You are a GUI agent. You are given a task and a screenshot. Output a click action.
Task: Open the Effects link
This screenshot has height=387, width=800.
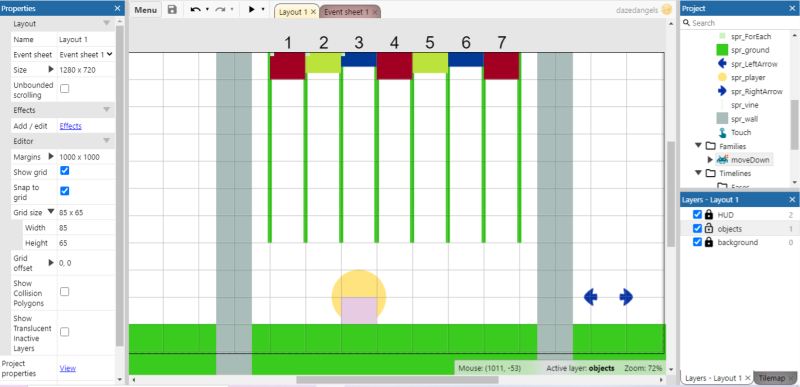70,126
